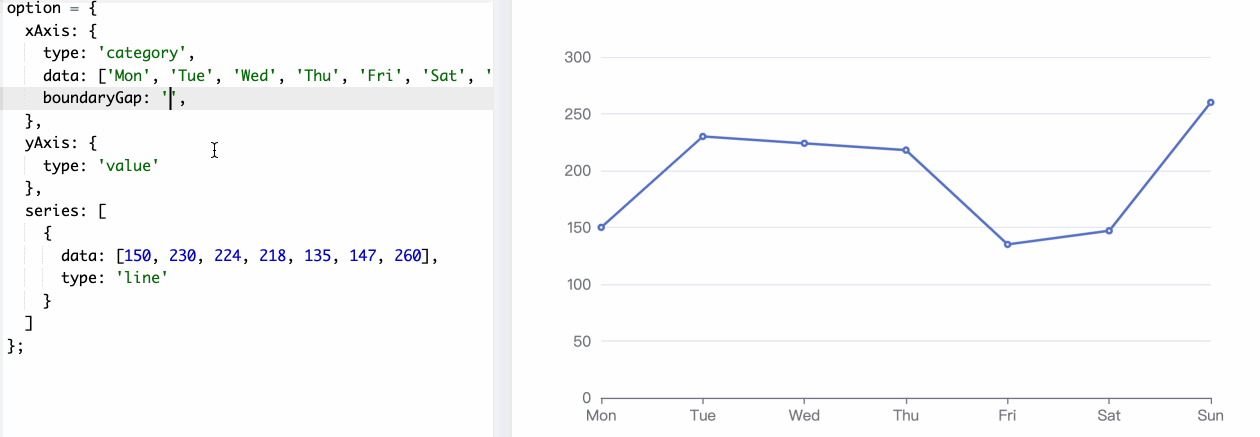Screen dimensions: 1260x437
Task: Click the Mon data point on the line
Action: tap(601, 227)
